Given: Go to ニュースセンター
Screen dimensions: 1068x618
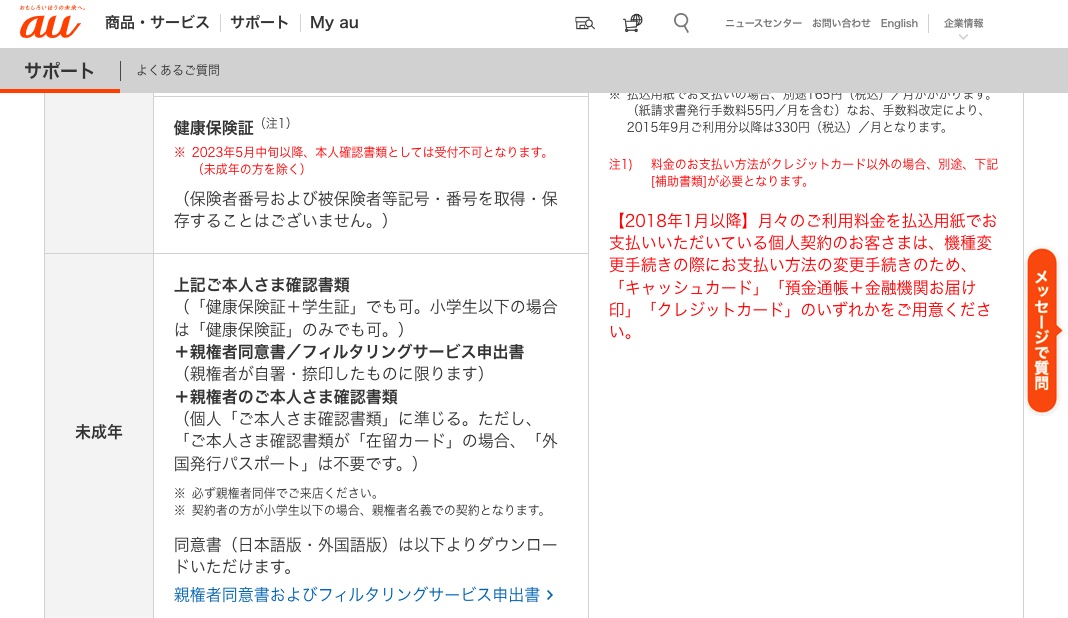Looking at the screenshot, I should pyautogui.click(x=763, y=23).
